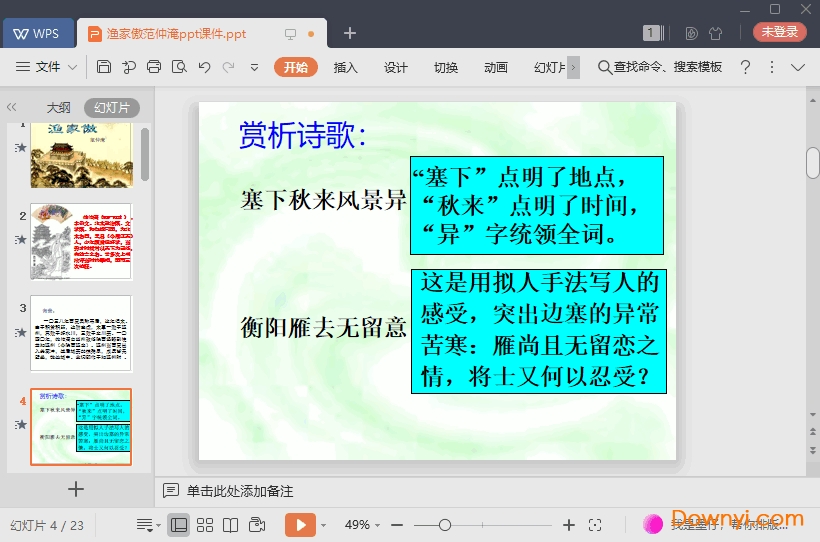Select slide 4 thumbnail 赏析诗歌
This screenshot has width=820, height=542.
click(x=81, y=426)
